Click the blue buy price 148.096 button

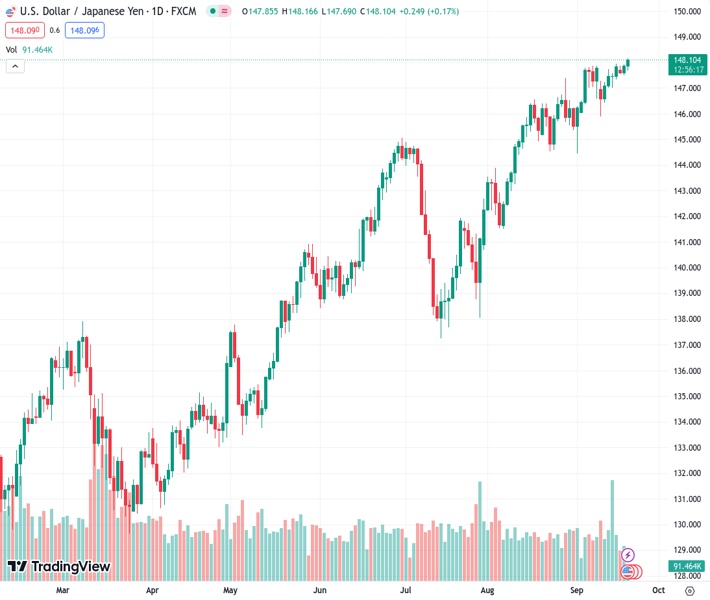84,30
